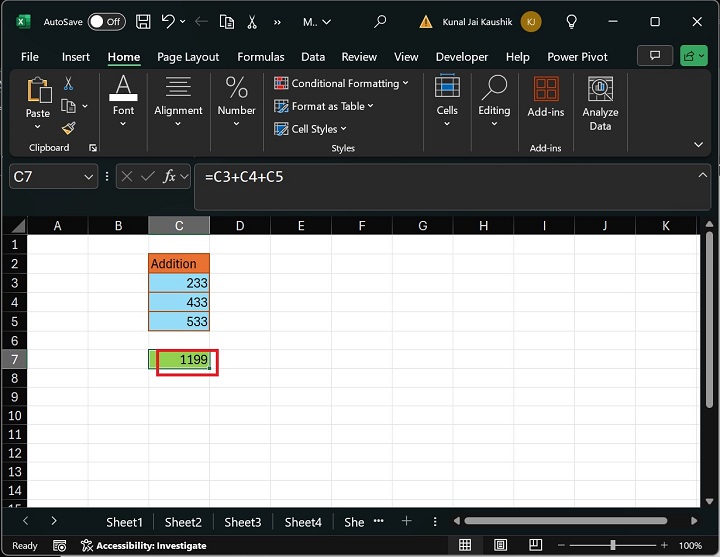Click the Cut scissors icon in Clipboard group

coord(69,84)
